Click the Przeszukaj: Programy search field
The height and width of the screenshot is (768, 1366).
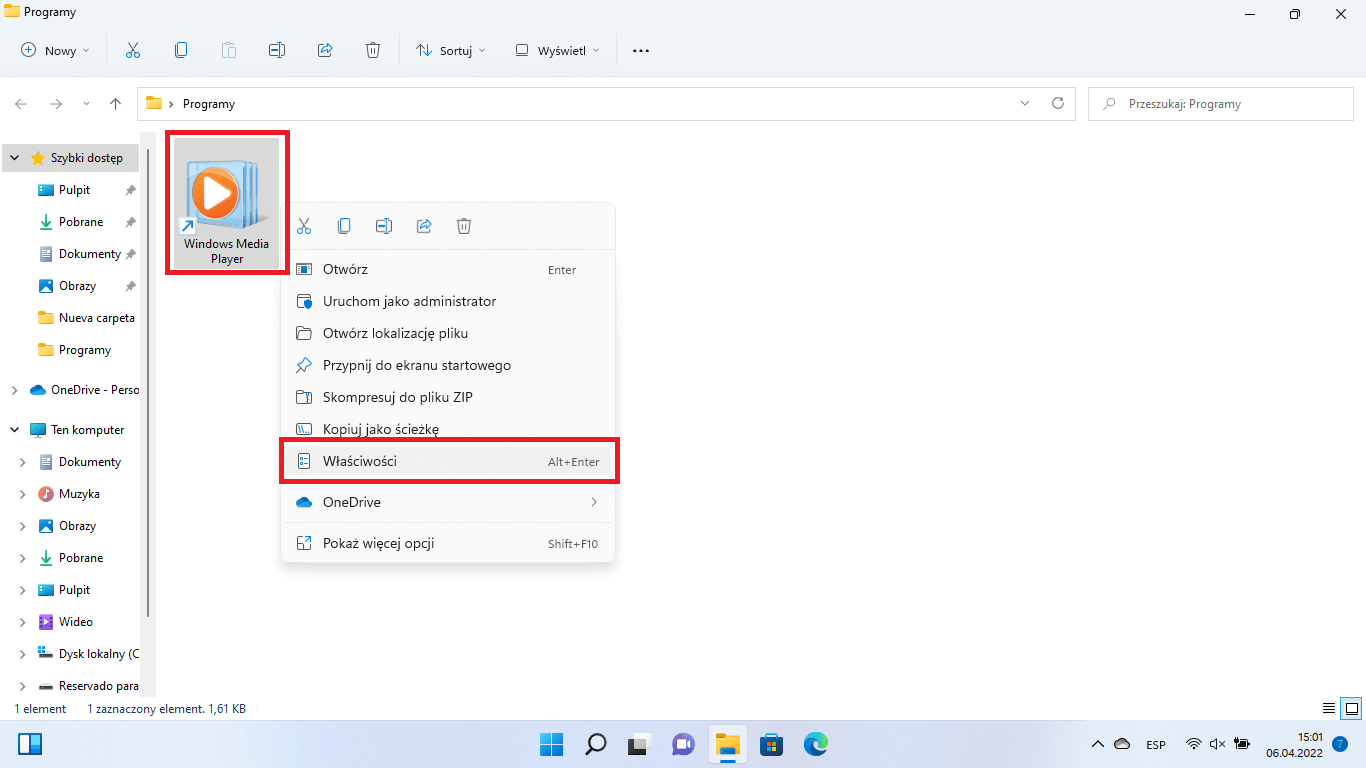(1219, 103)
